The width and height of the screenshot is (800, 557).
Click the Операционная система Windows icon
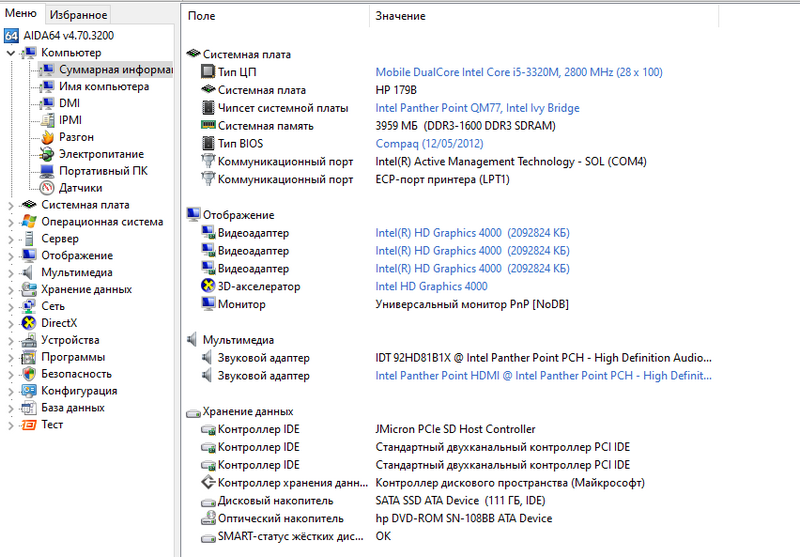point(29,222)
